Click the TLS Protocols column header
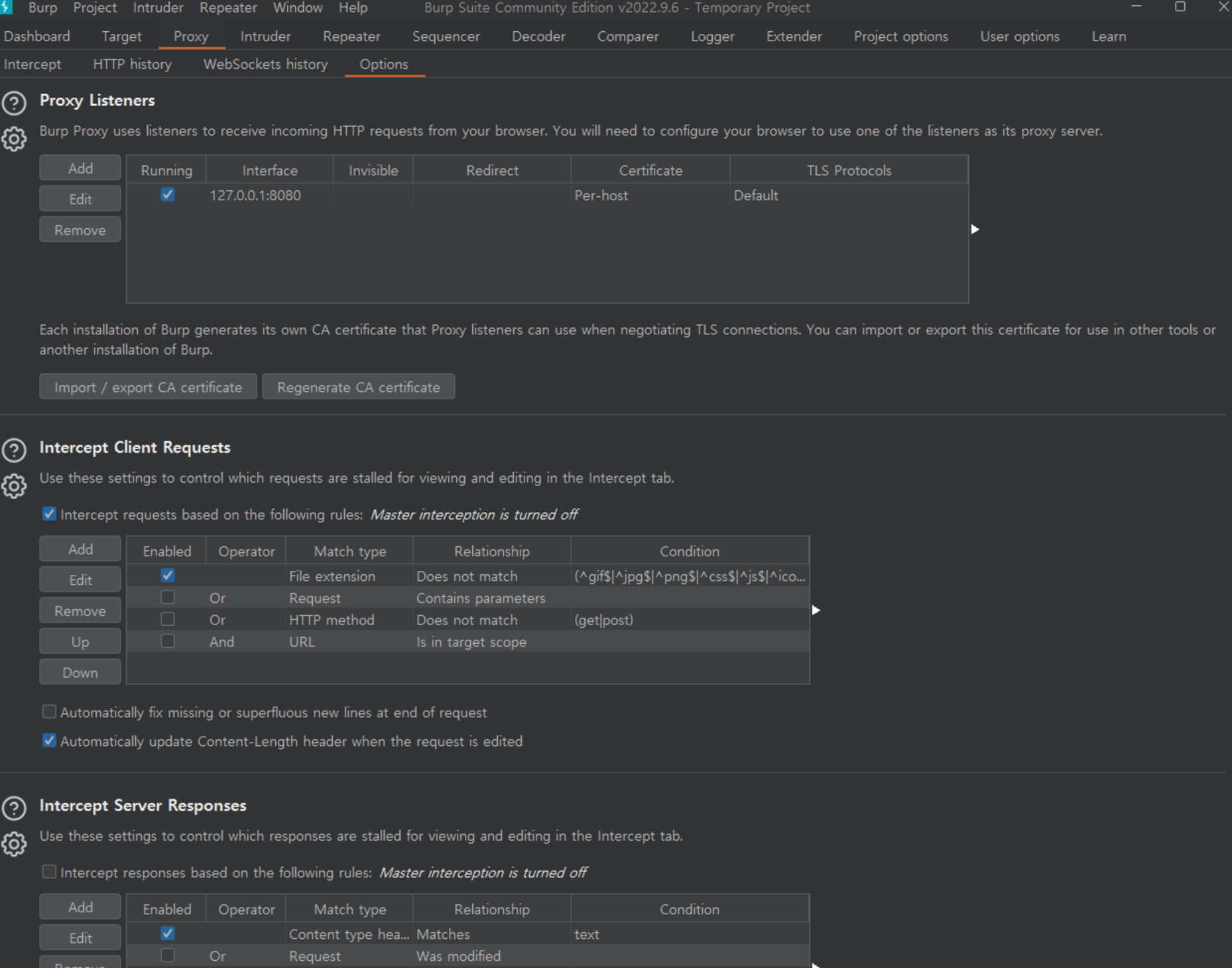Screen dimensions: 1232x968 tap(849, 170)
